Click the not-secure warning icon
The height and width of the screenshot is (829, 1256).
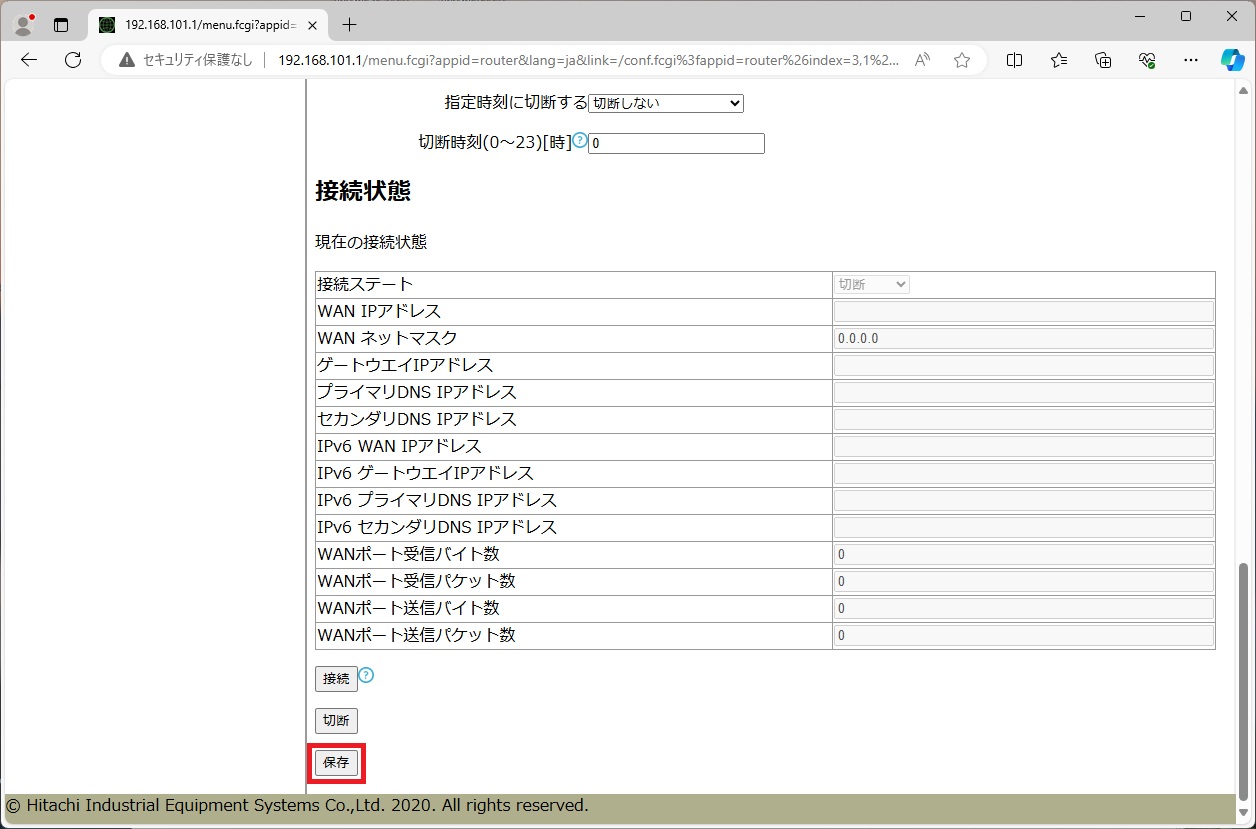pyautogui.click(x=127, y=60)
